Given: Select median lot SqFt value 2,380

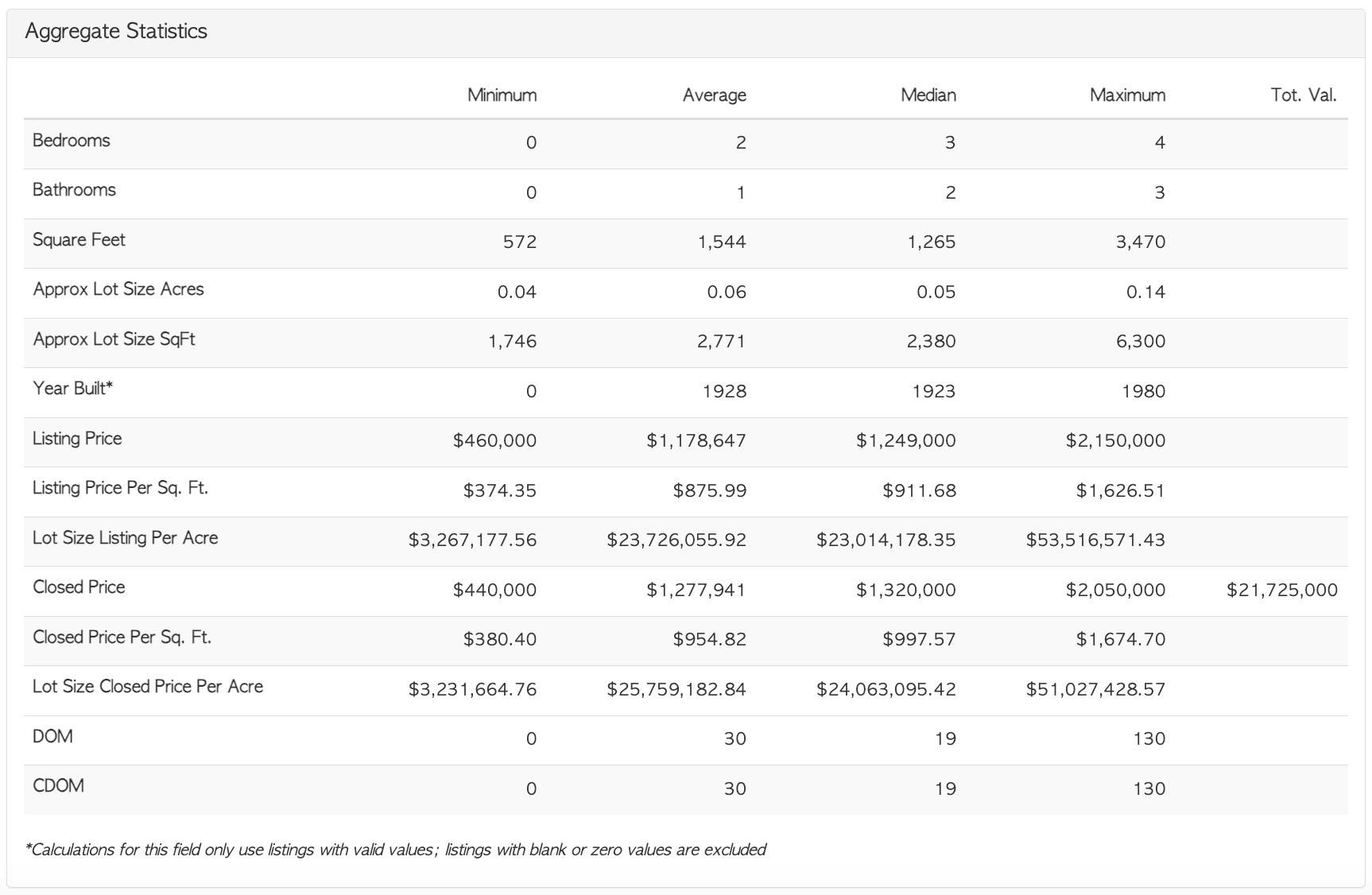Looking at the screenshot, I should (x=932, y=341).
